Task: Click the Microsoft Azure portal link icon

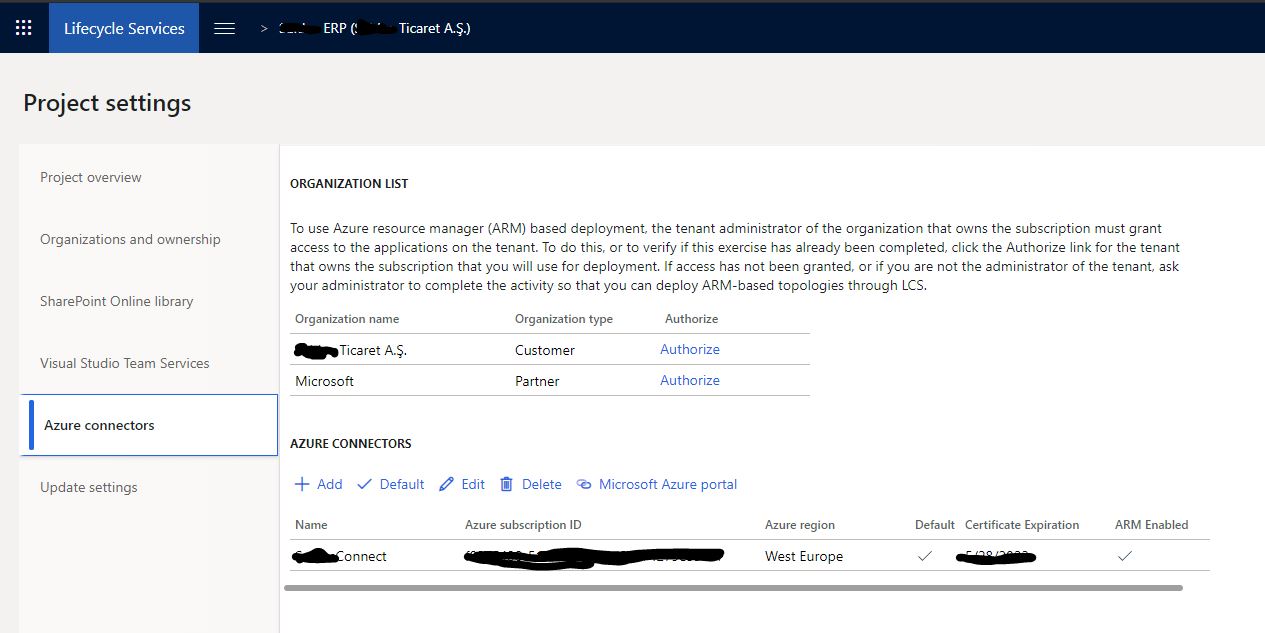Action: pos(584,484)
